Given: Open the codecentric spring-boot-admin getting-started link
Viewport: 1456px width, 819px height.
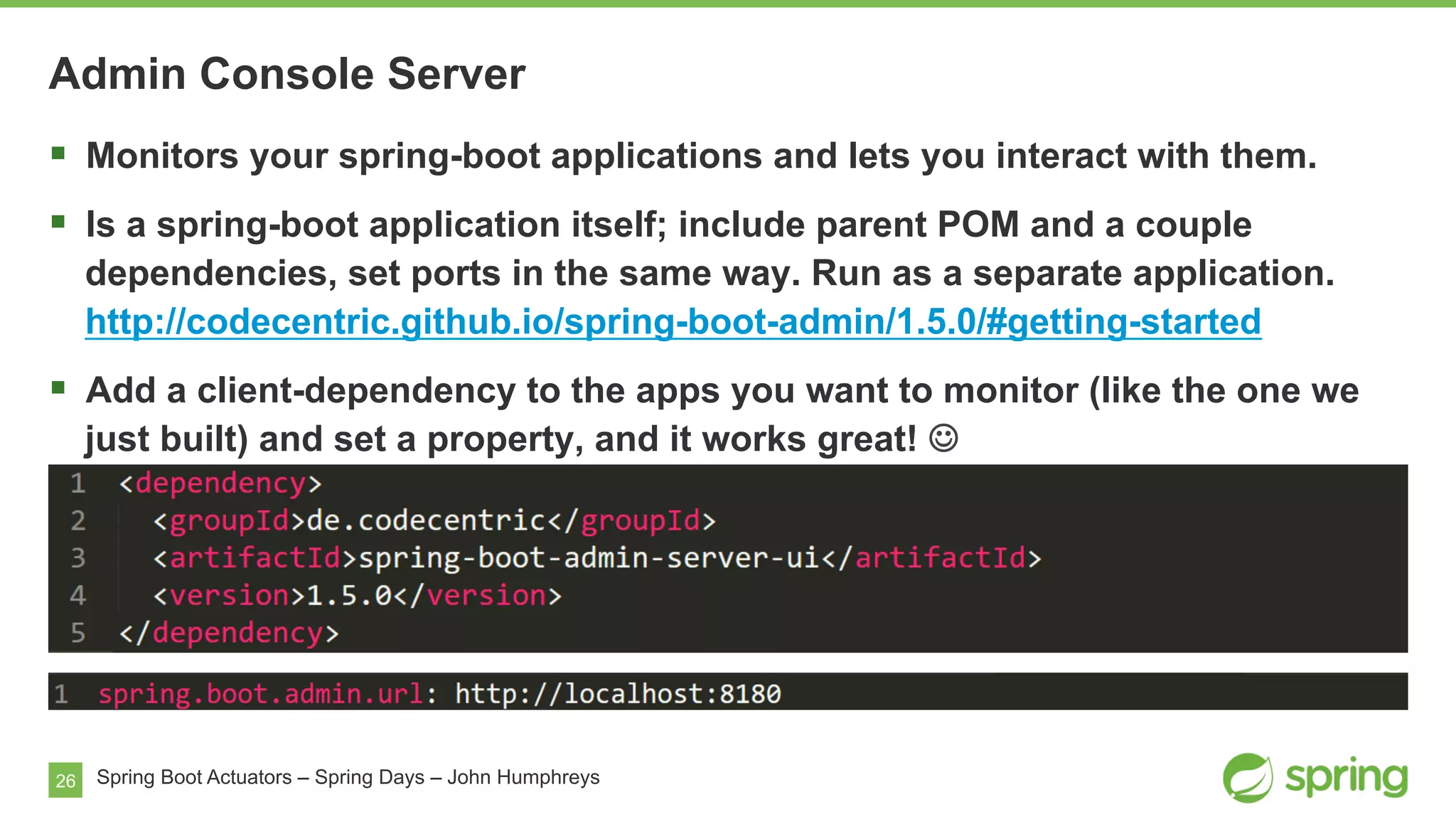Looking at the screenshot, I should click(673, 321).
